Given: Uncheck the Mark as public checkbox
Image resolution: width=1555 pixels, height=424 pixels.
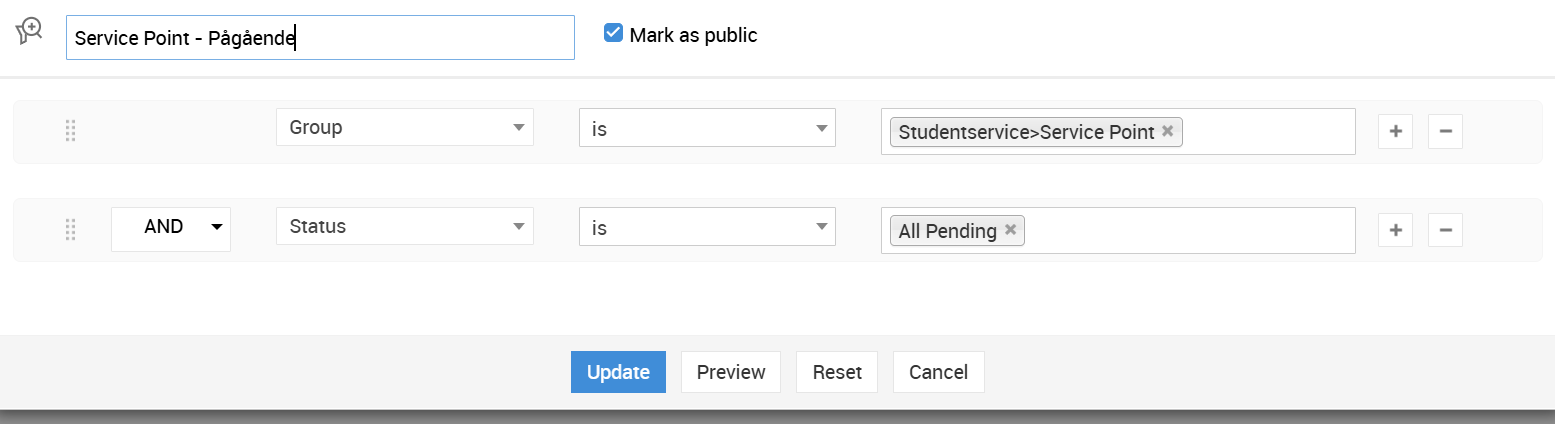Looking at the screenshot, I should pos(614,34).
